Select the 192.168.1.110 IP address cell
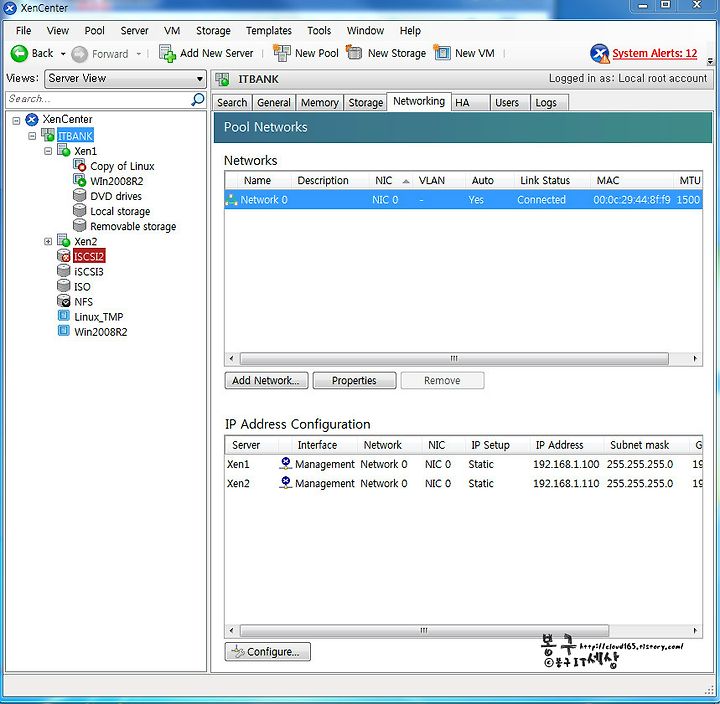 click(566, 483)
